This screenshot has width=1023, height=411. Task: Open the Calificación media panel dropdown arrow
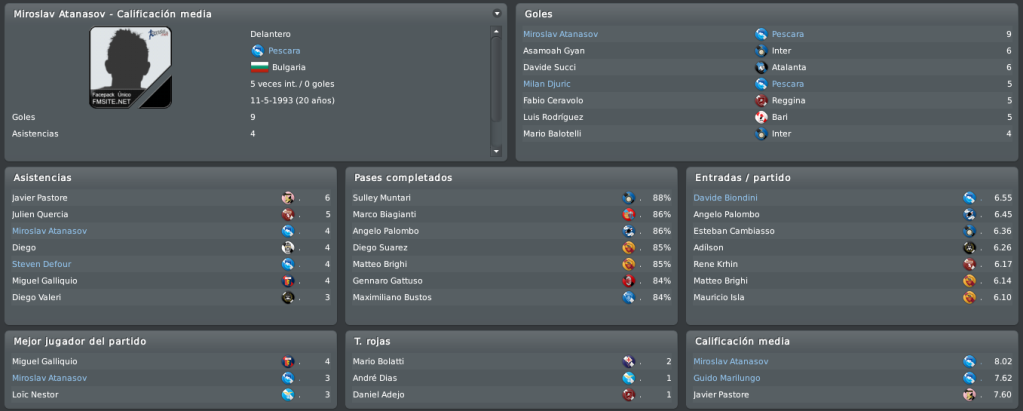pyautogui.click(x=497, y=13)
